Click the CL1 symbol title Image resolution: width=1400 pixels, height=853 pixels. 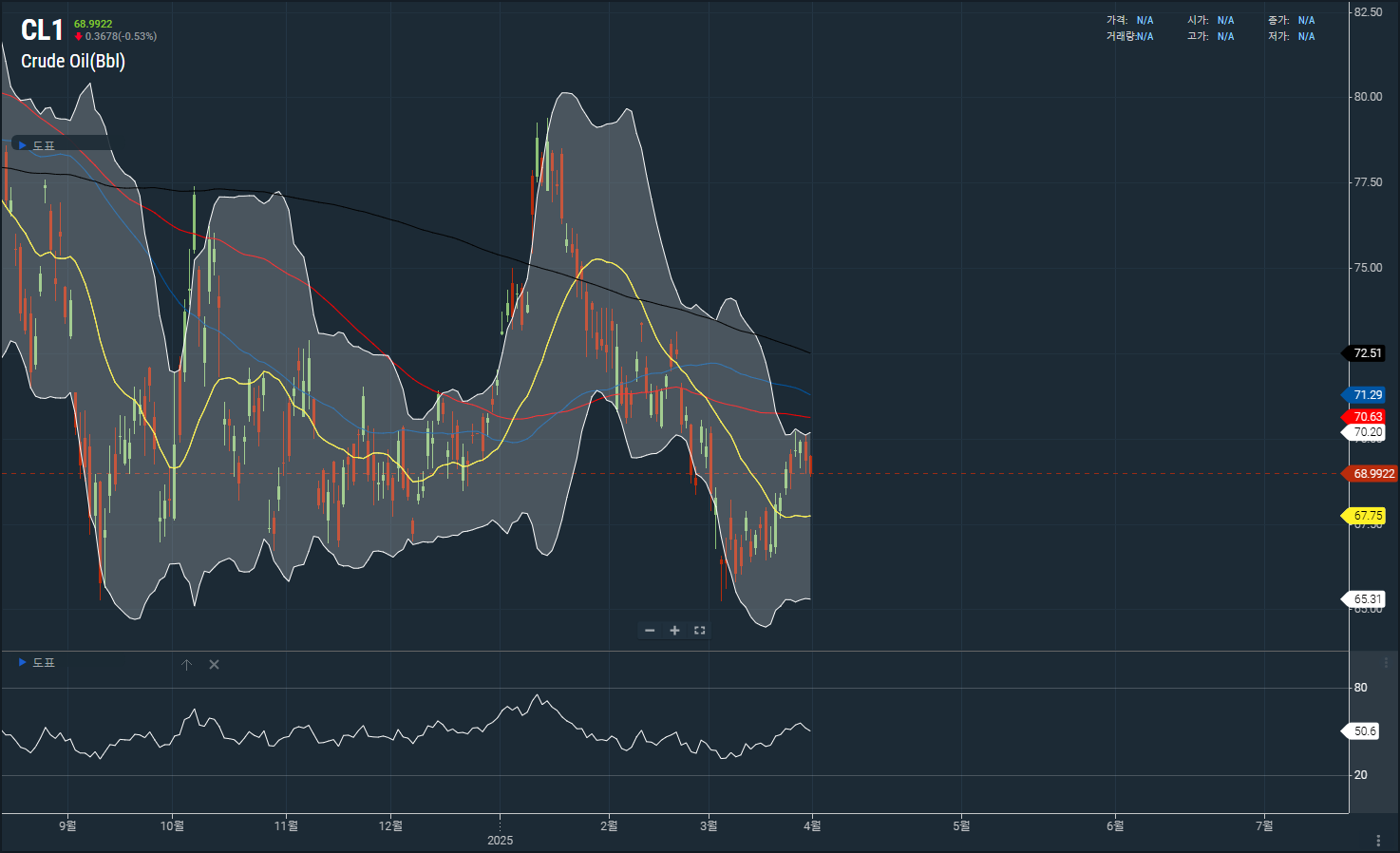(42, 30)
